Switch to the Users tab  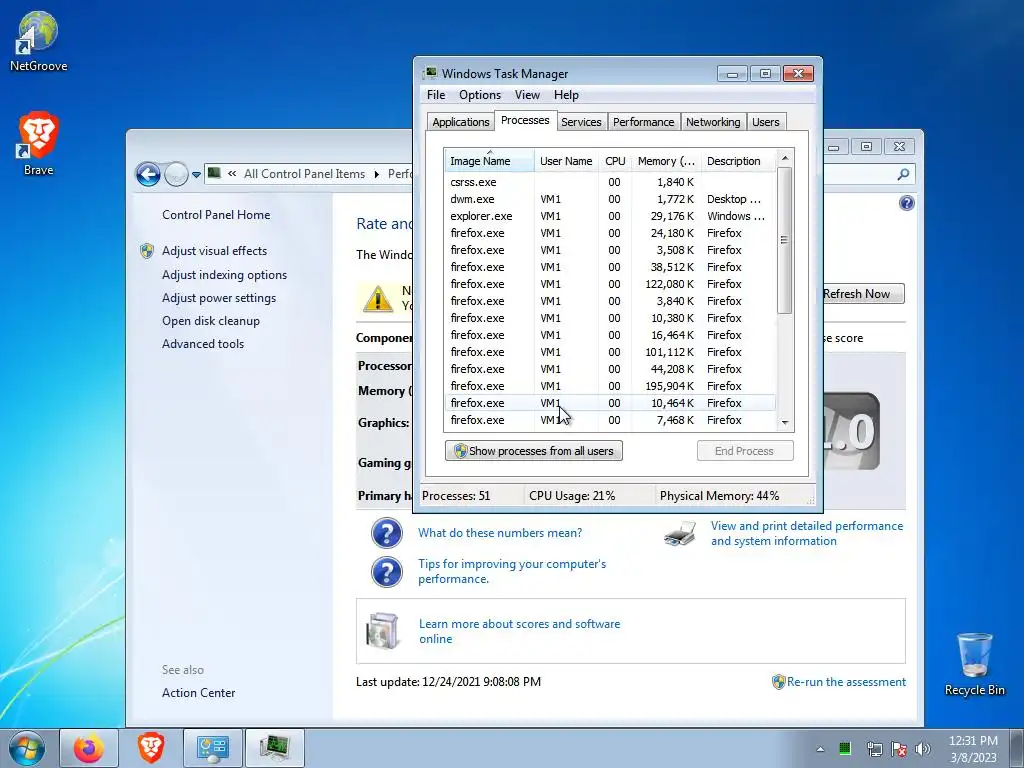765,122
